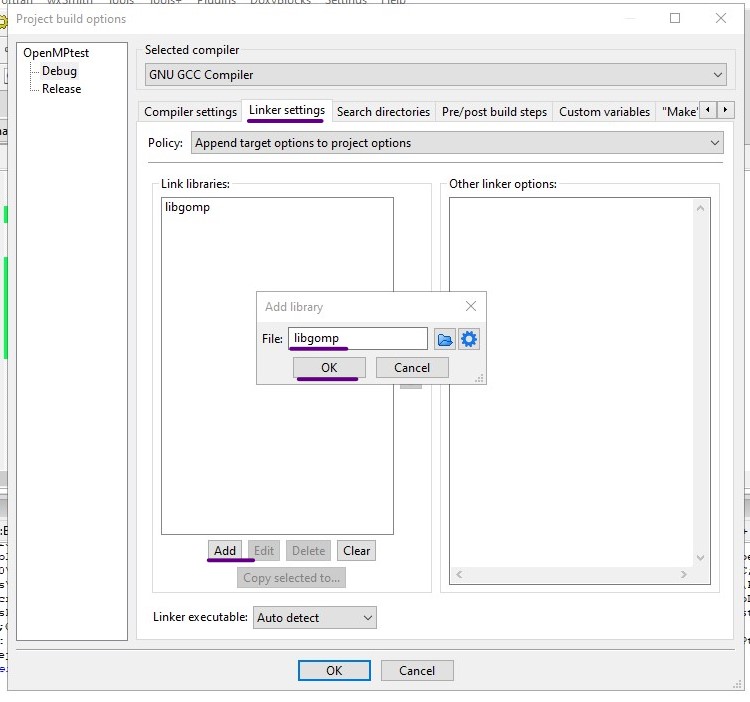This screenshot has width=750, height=702.
Task: Click the Copy selected to... button
Action: tap(291, 578)
